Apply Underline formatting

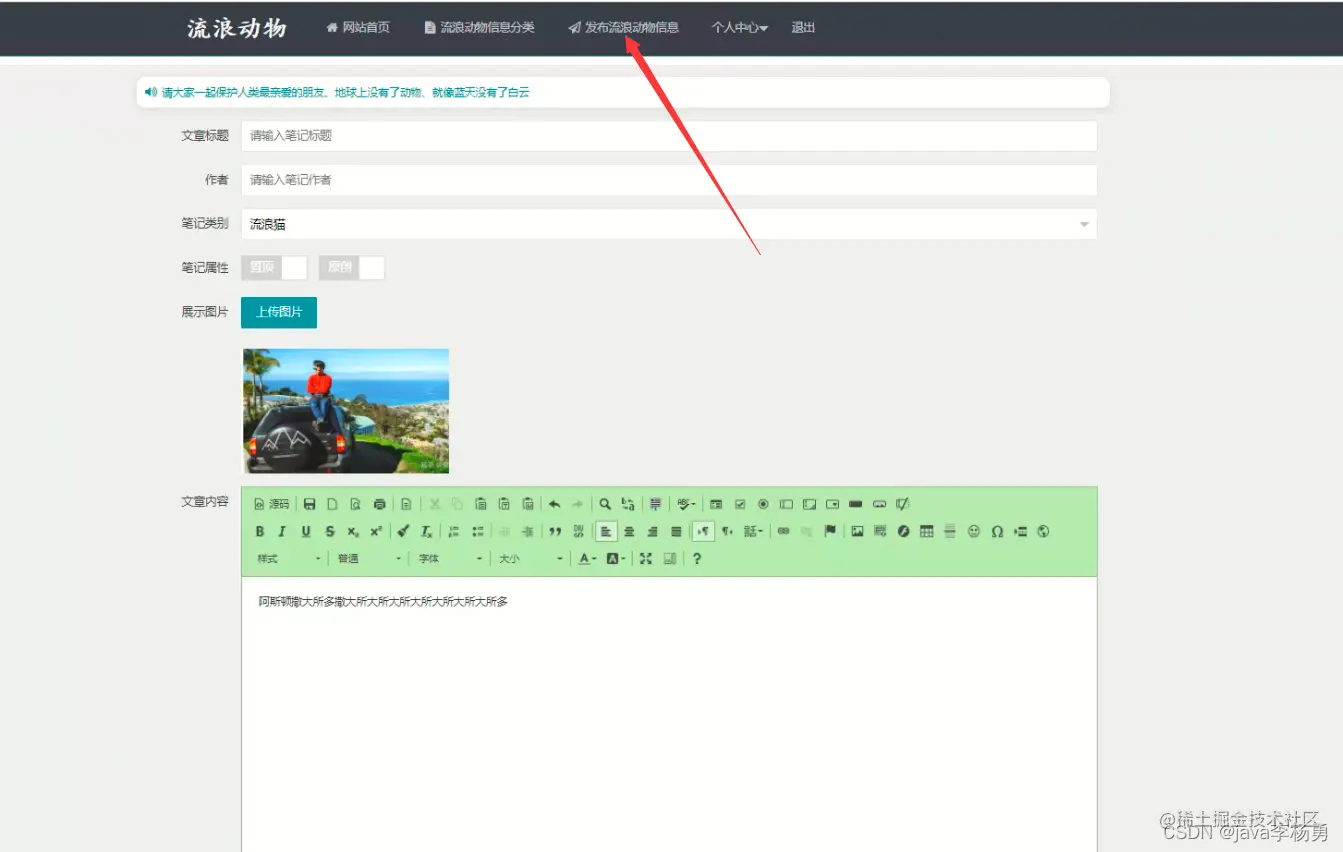tap(306, 532)
